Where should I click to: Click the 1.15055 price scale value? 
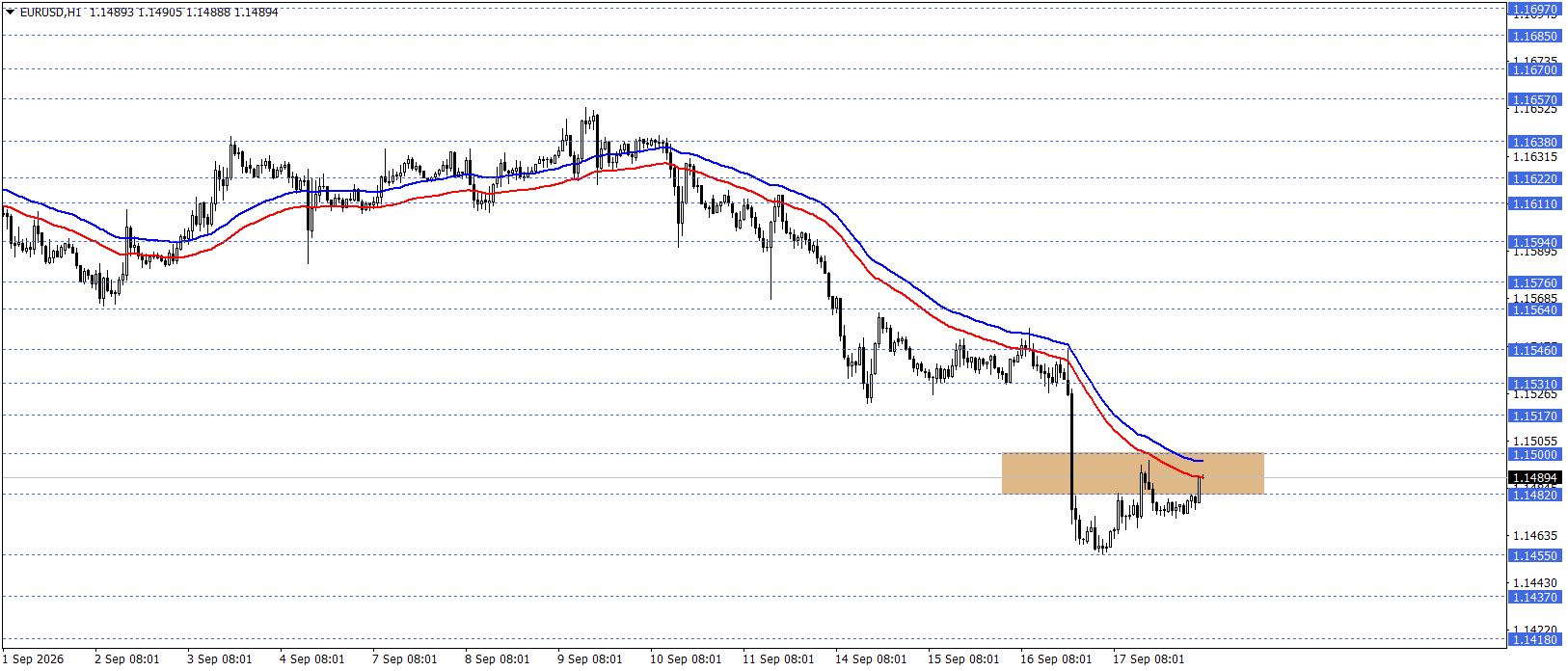1534,442
